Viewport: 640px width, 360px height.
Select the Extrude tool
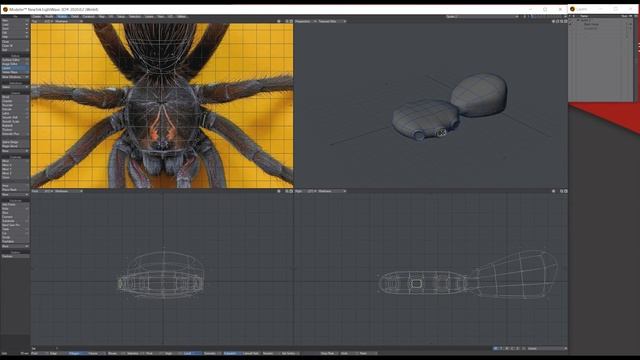[x=15, y=109]
